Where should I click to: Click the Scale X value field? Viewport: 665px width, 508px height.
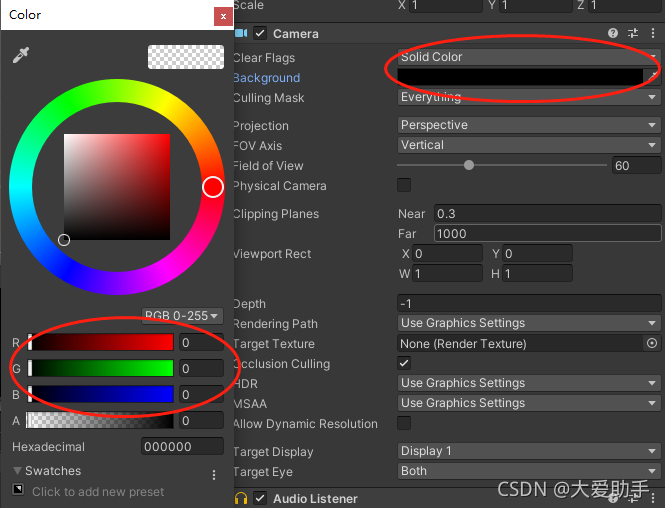click(446, 5)
